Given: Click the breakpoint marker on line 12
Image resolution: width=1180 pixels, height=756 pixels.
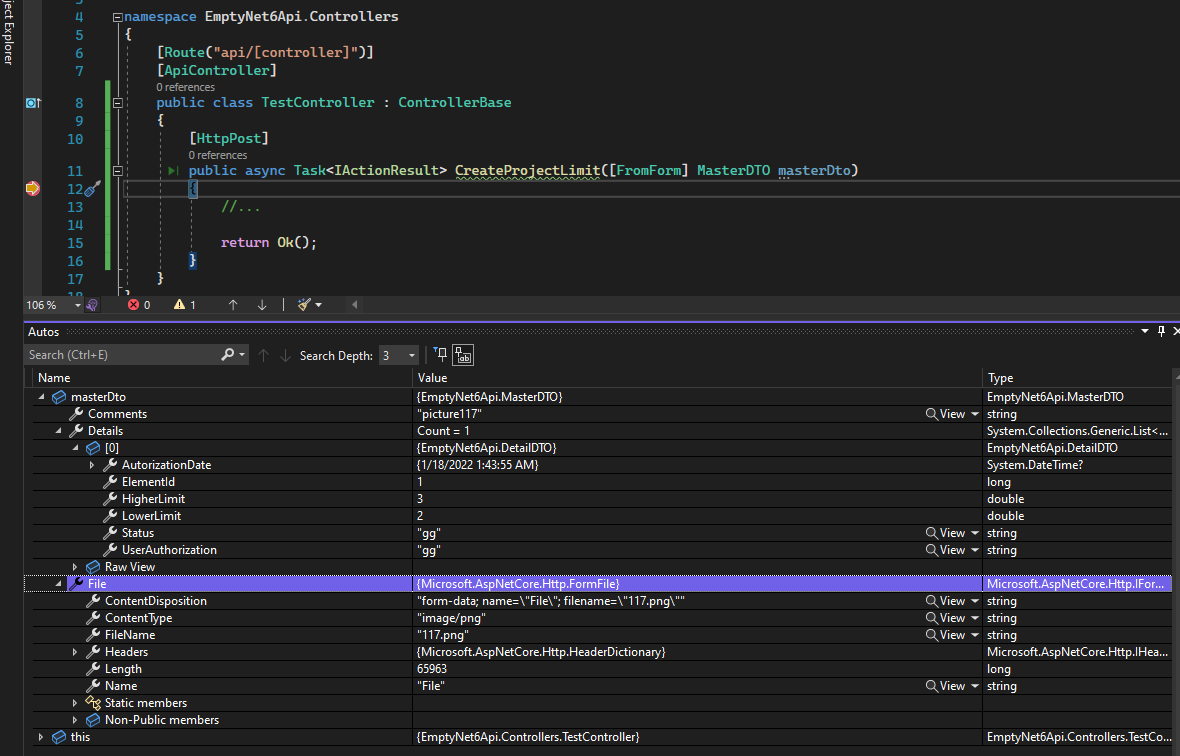Looking at the screenshot, I should click(32, 188).
